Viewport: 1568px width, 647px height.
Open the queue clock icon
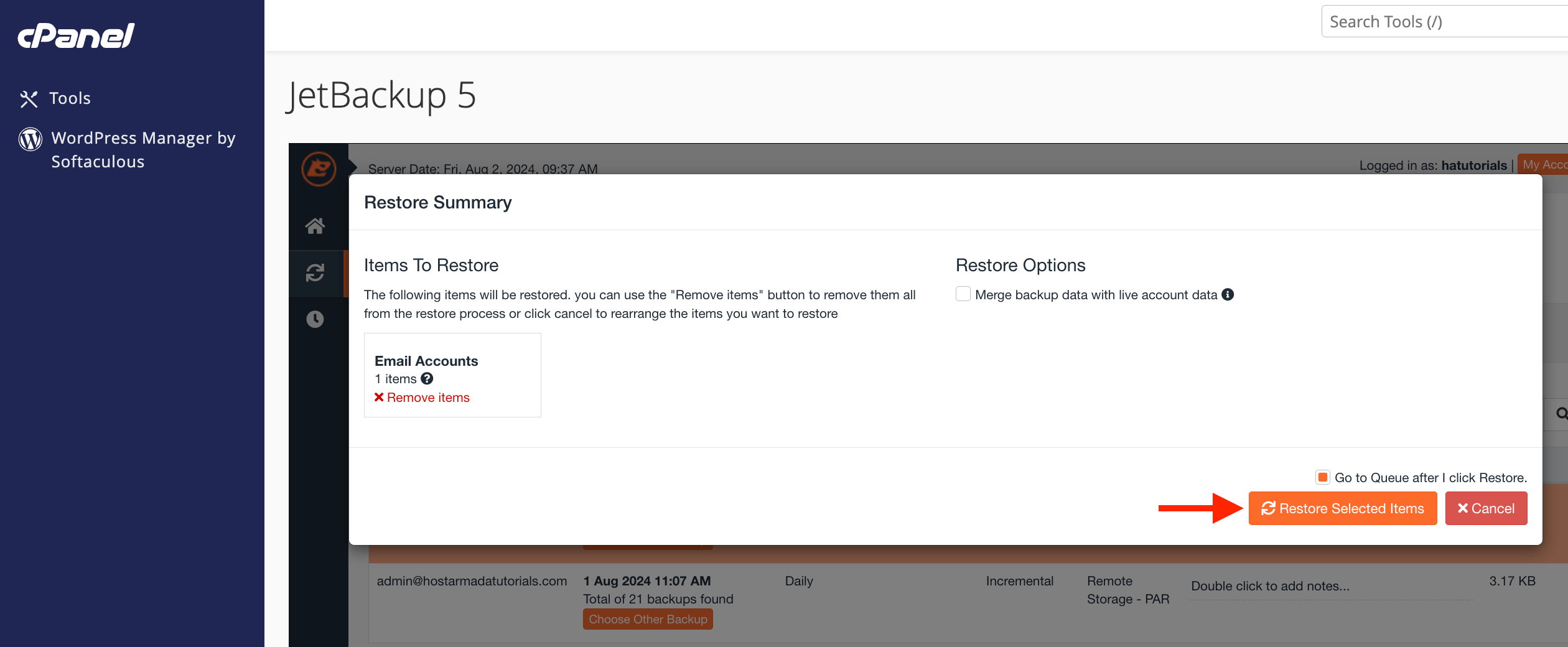(x=315, y=319)
